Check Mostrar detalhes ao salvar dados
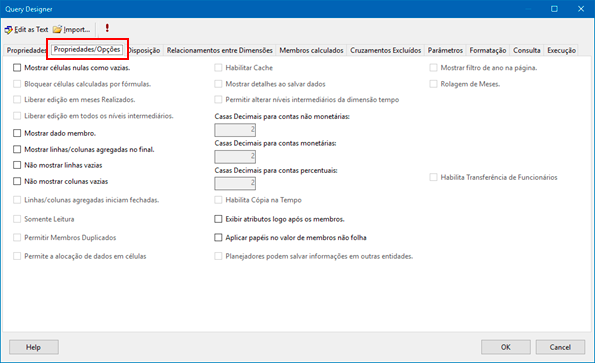Viewport: 596px width, 363px height. [x=218, y=84]
